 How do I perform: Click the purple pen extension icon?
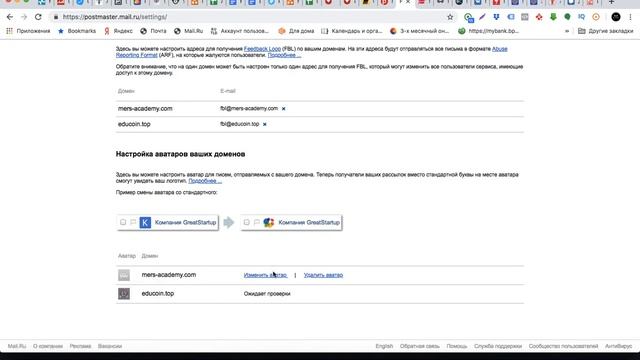[x=482, y=17]
